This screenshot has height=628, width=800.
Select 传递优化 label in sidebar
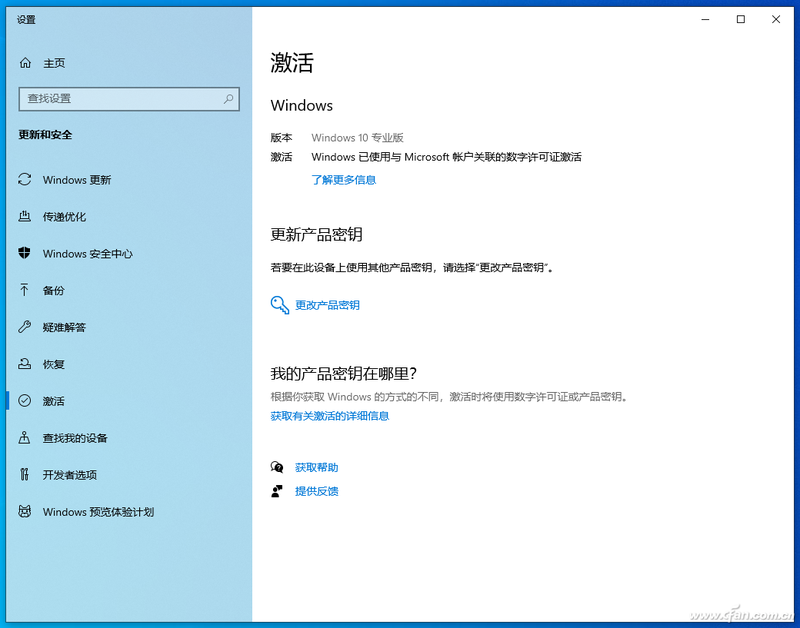point(64,217)
